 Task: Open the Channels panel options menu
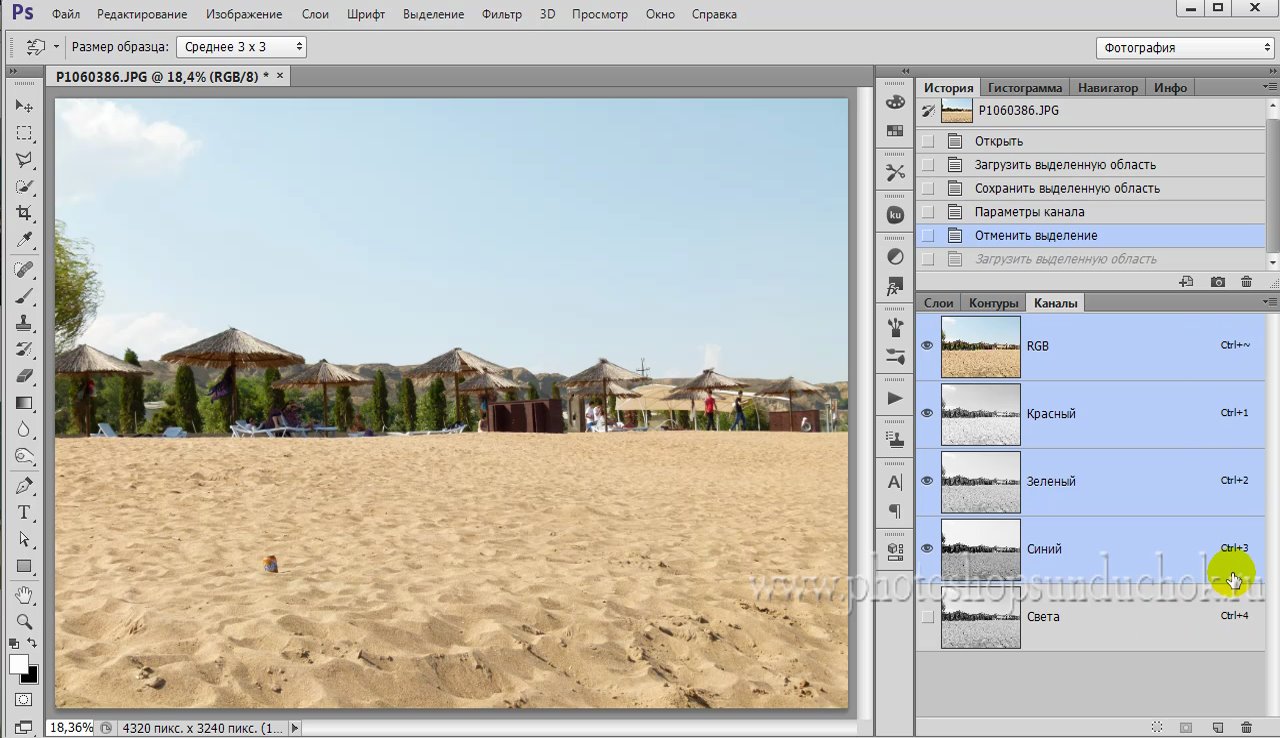(1269, 302)
